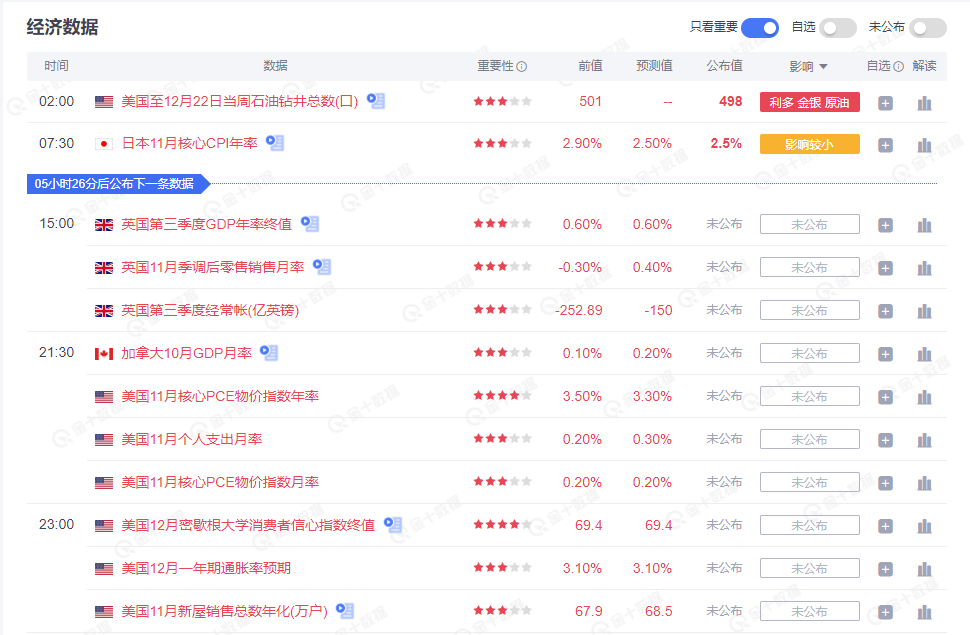Click the 05小时26分后公布下一条数据 marker
Image resolution: width=970 pixels, height=635 pixels.
point(118,184)
